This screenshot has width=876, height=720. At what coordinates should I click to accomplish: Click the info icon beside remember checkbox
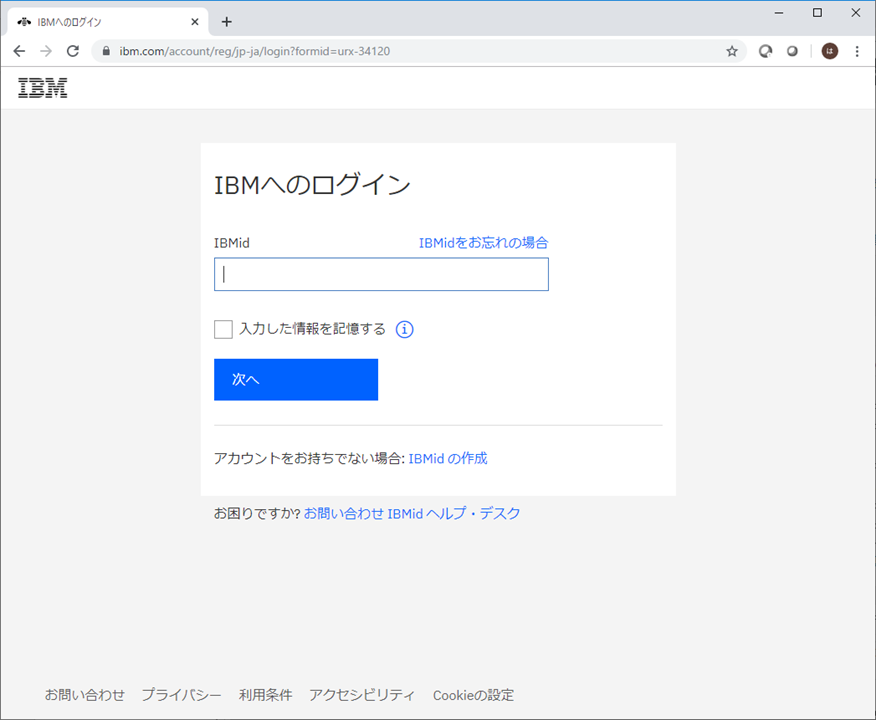pyautogui.click(x=404, y=330)
